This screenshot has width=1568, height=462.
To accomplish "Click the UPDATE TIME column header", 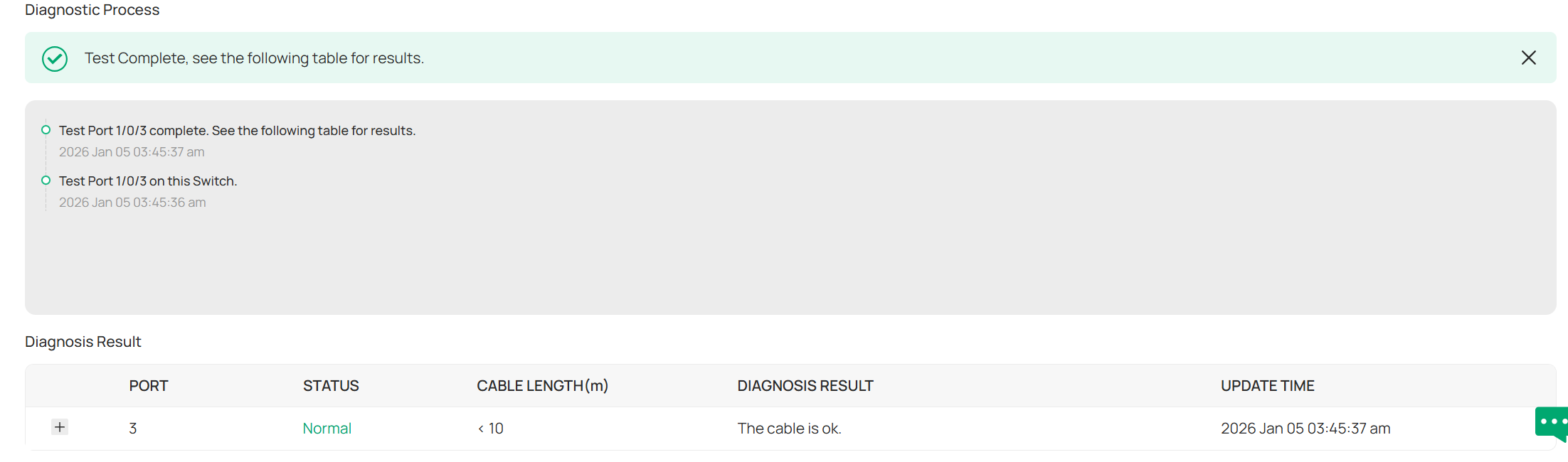I will pos(1267,385).
